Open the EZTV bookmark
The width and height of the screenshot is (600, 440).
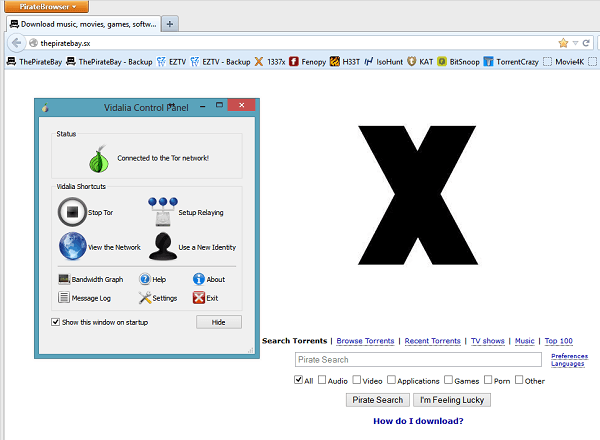point(171,62)
